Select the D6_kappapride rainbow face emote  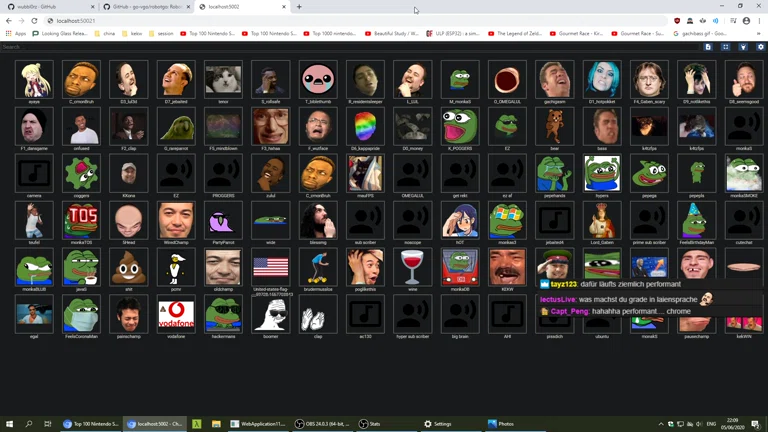(x=365, y=126)
